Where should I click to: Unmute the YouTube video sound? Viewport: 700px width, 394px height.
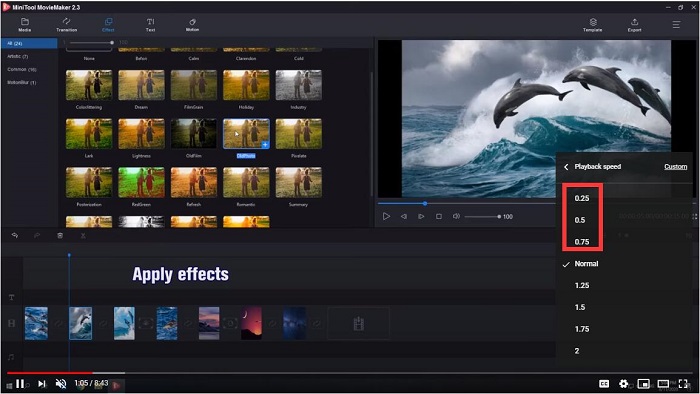click(x=61, y=383)
